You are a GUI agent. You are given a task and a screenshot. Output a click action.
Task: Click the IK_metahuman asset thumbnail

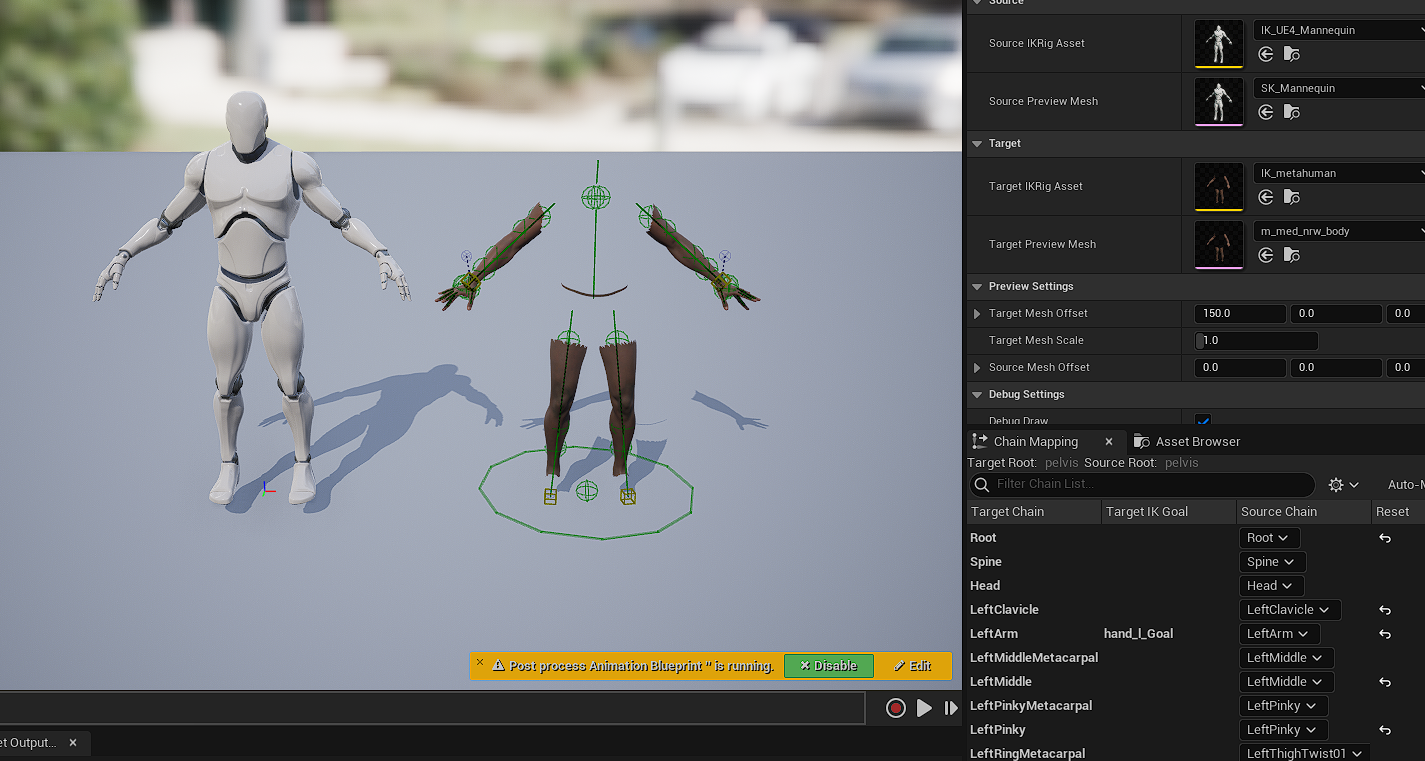(x=1219, y=187)
